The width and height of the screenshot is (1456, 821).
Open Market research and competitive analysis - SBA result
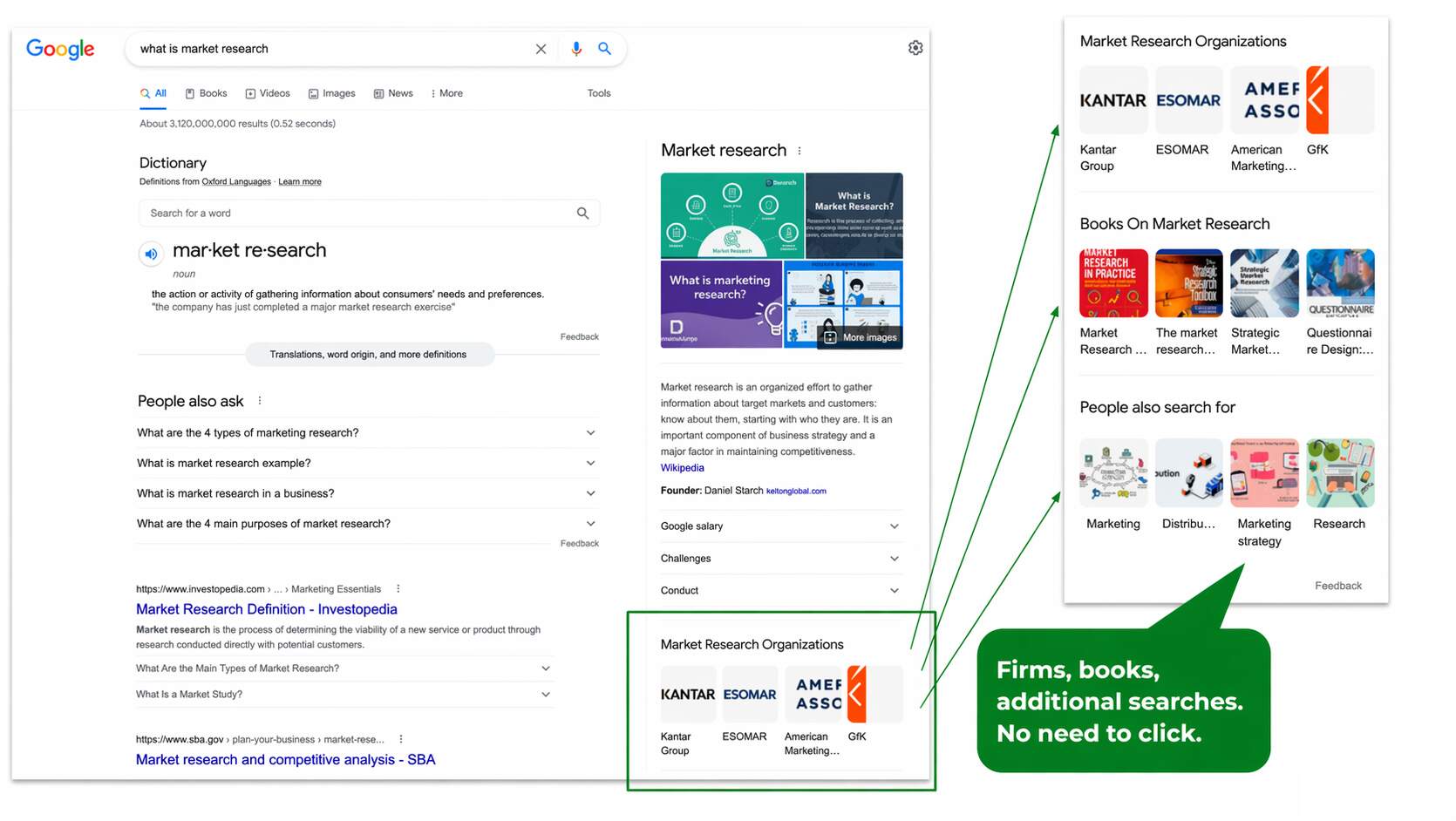click(286, 759)
